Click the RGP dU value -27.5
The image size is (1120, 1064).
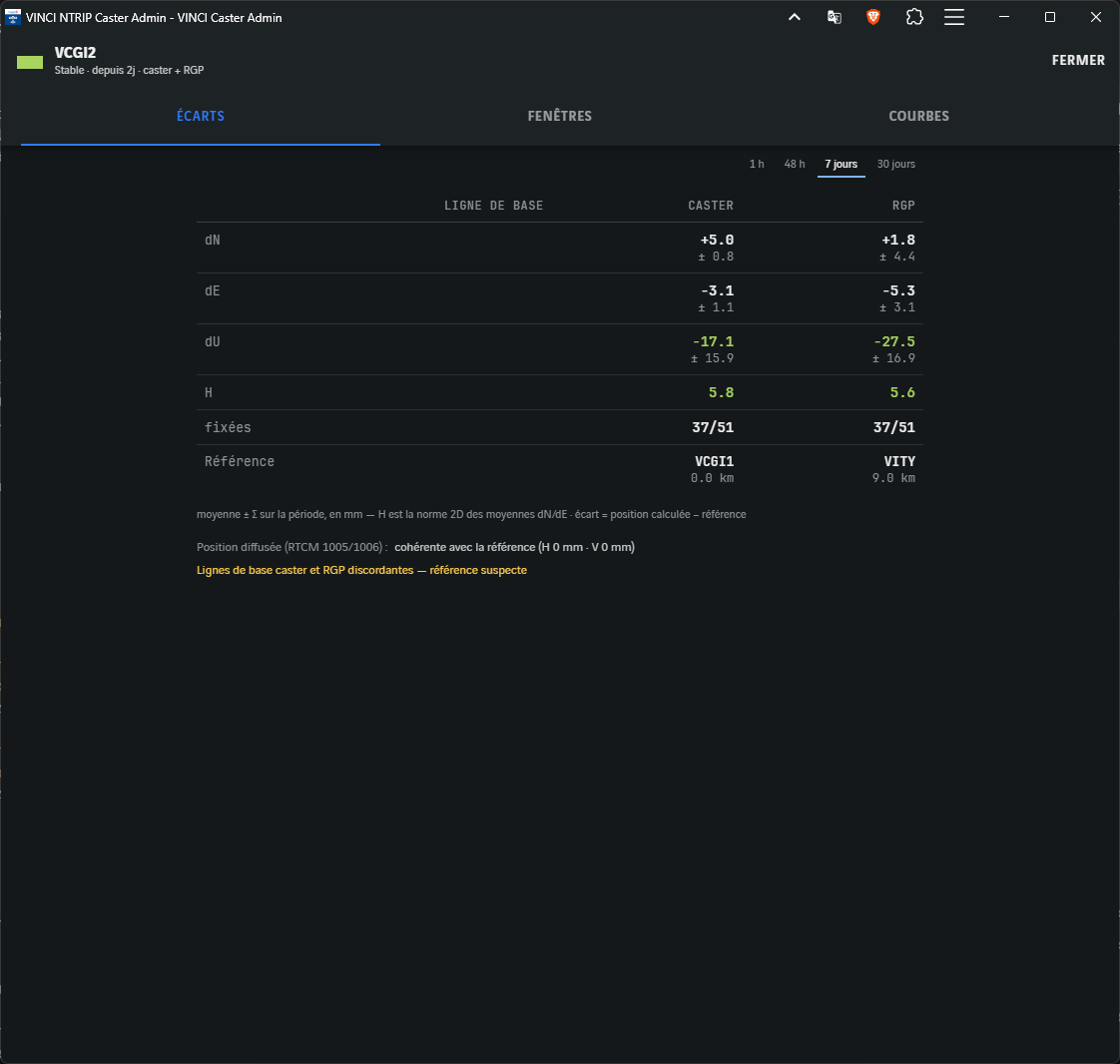[894, 341]
